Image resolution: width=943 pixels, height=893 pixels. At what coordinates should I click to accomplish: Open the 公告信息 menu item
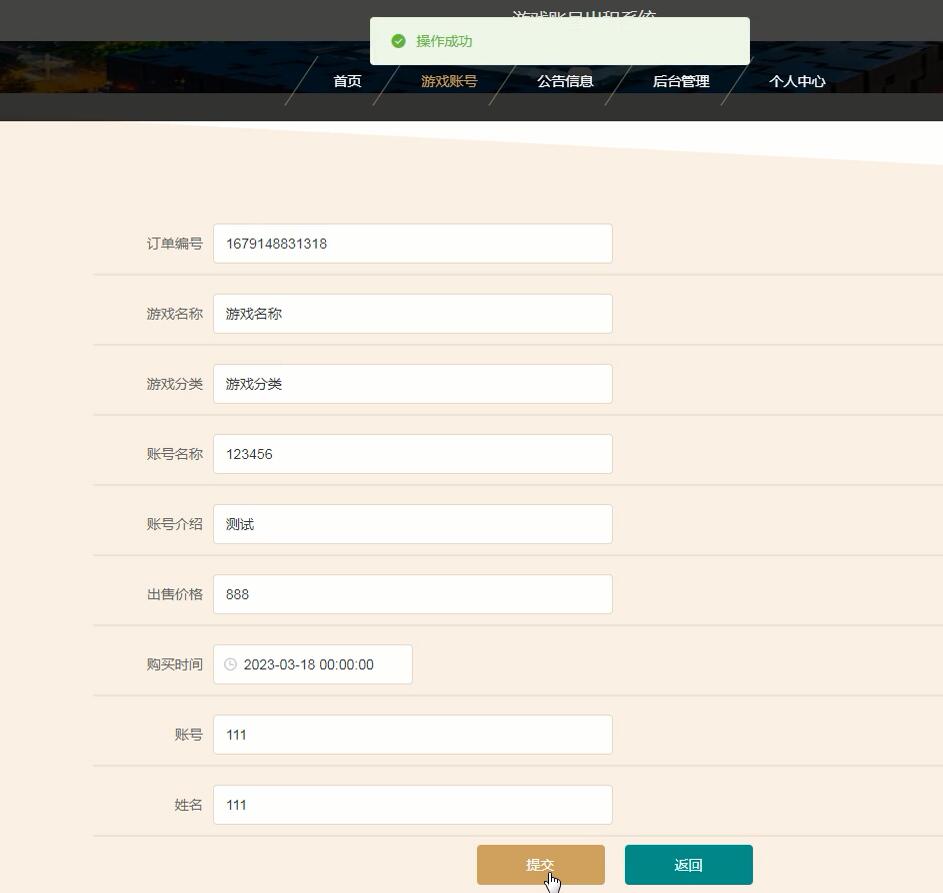pos(565,81)
